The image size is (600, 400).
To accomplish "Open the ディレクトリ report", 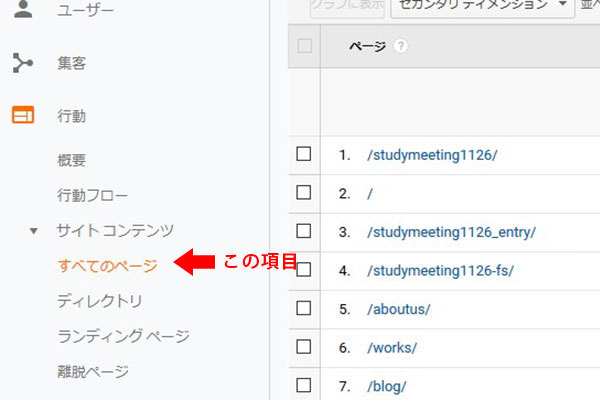I will (x=100, y=301).
